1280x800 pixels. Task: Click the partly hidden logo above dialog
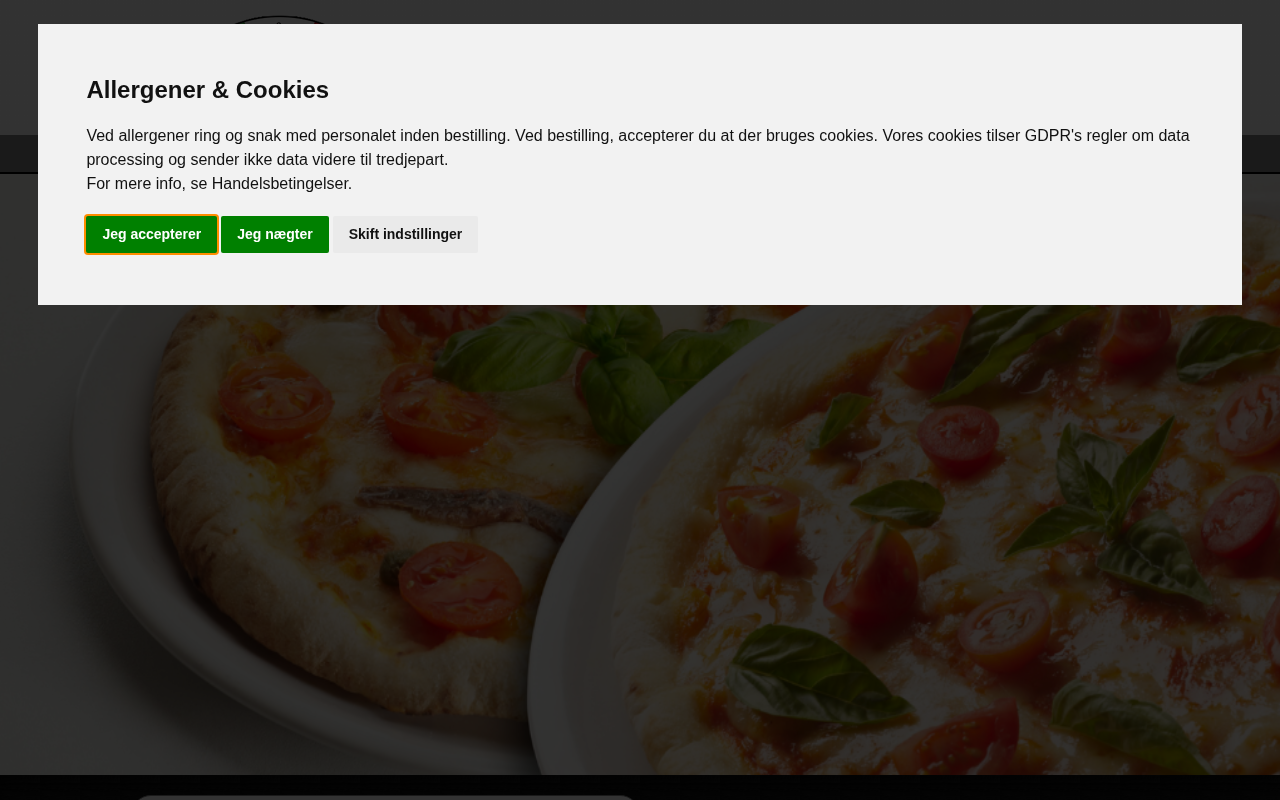tap(280, 19)
